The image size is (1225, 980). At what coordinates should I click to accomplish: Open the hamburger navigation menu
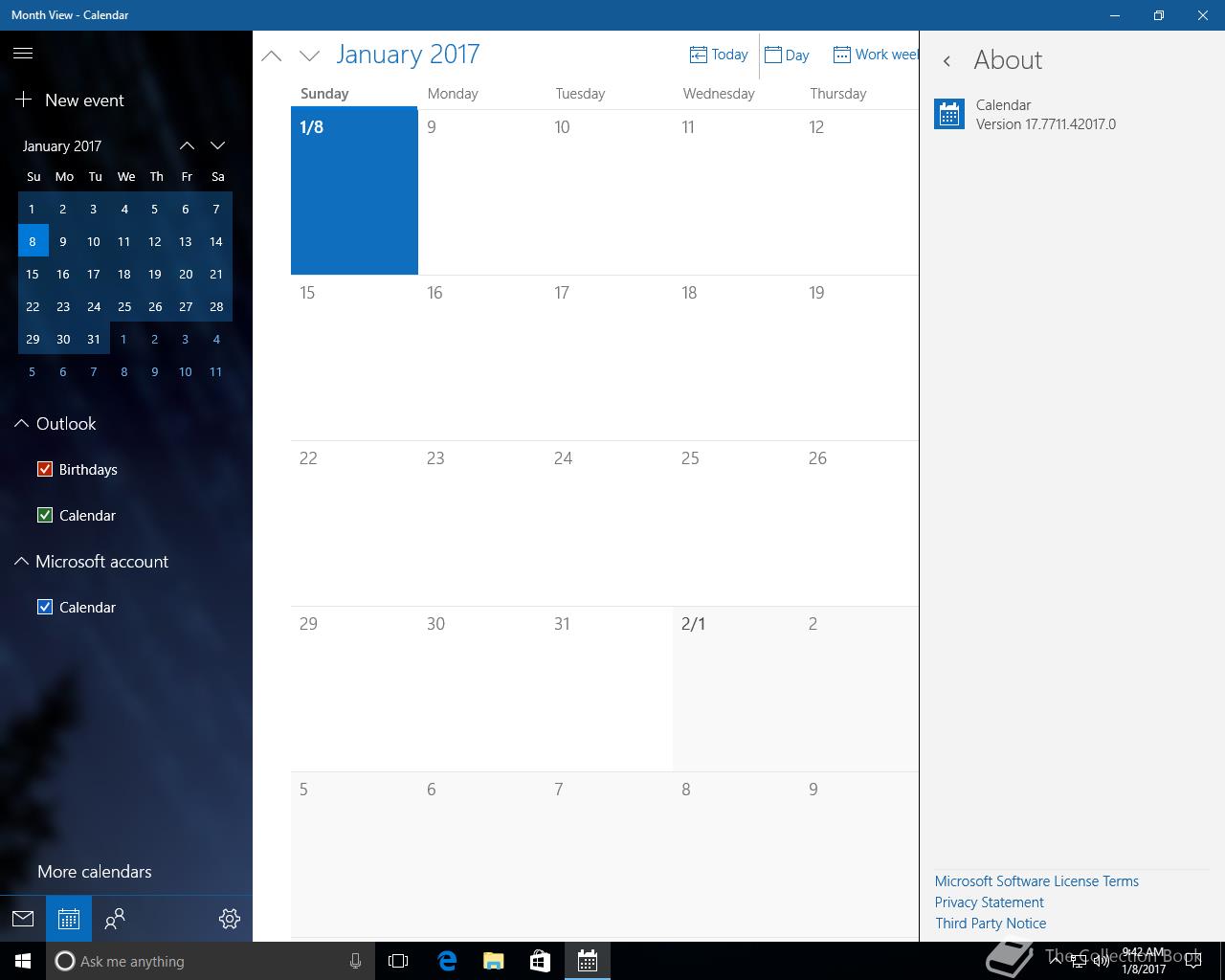[23, 54]
